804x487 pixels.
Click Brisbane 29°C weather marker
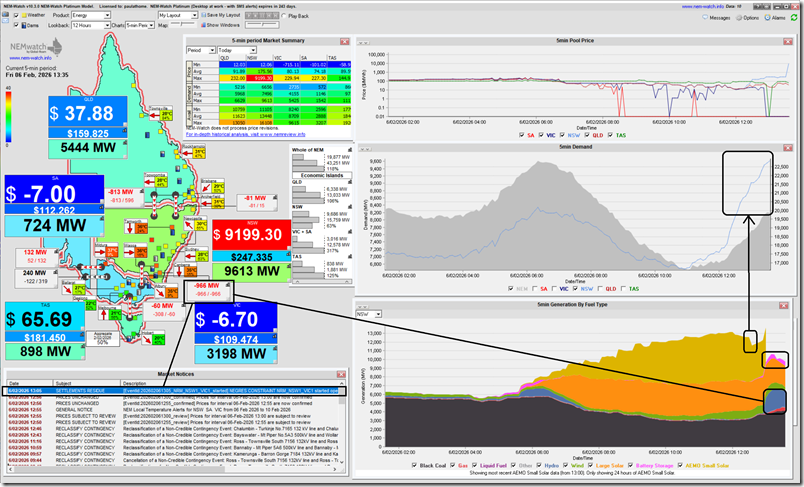point(213,186)
